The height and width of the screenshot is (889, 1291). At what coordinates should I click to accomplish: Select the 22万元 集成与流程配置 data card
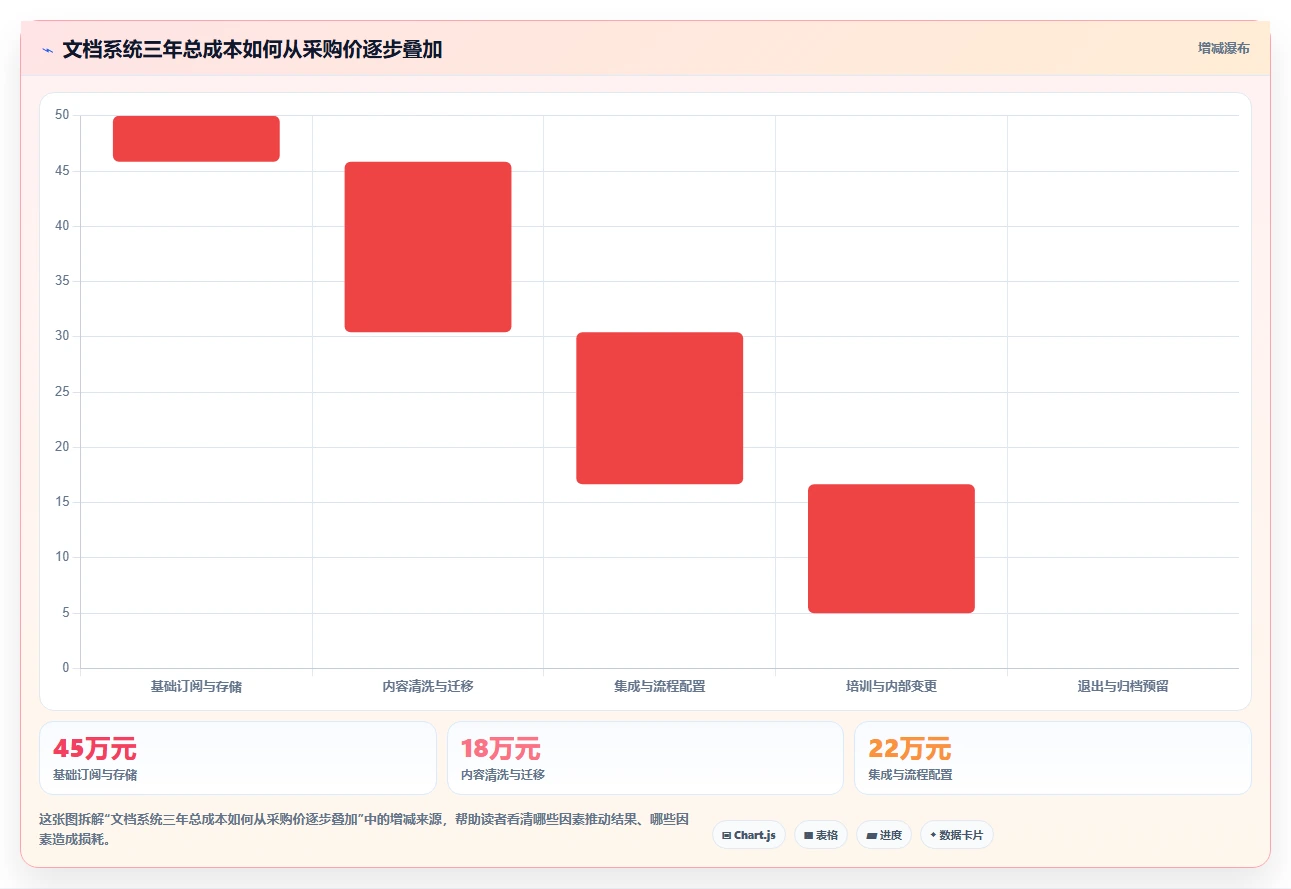coord(1053,758)
